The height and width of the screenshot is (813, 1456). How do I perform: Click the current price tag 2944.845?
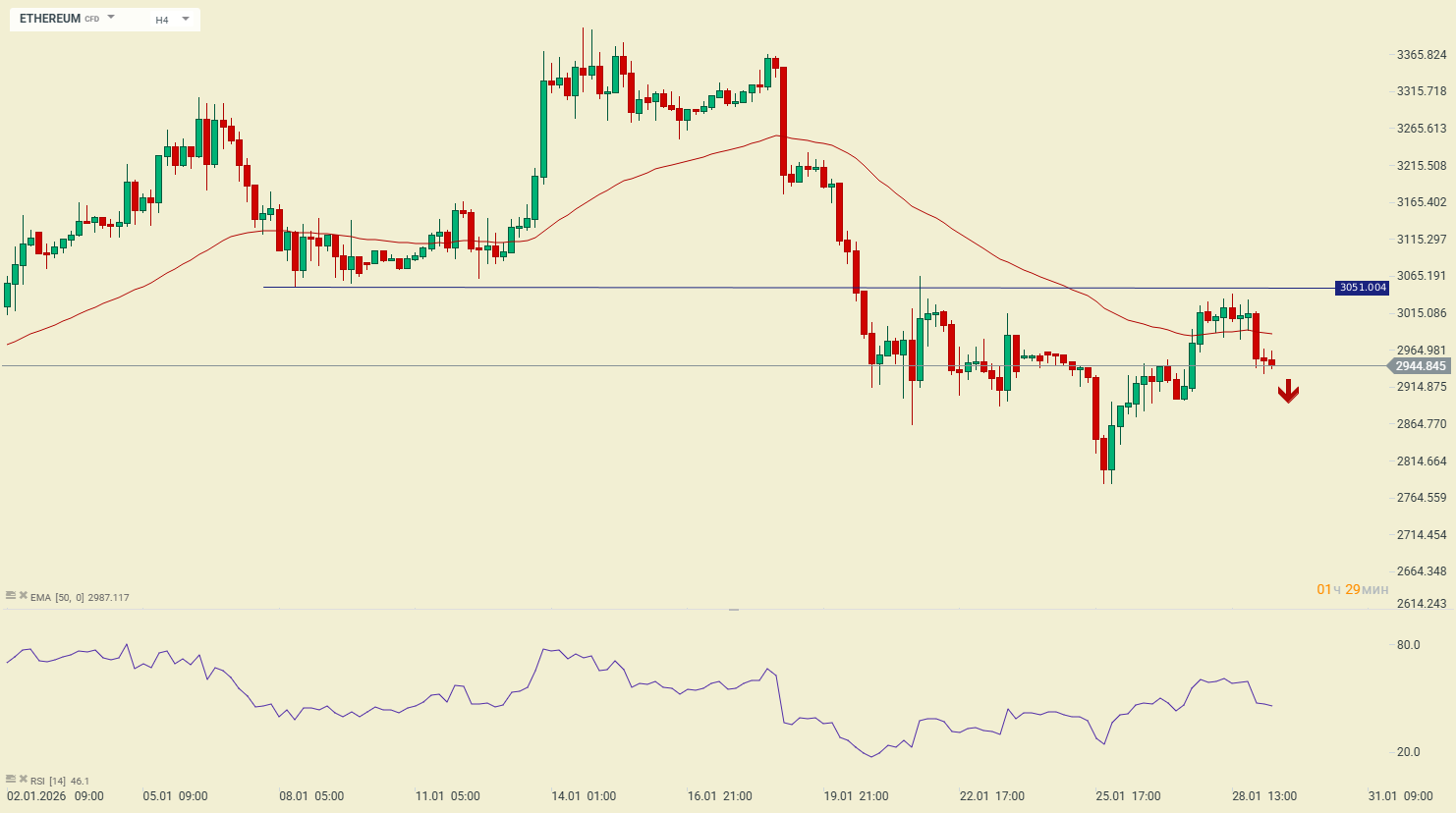[1420, 366]
